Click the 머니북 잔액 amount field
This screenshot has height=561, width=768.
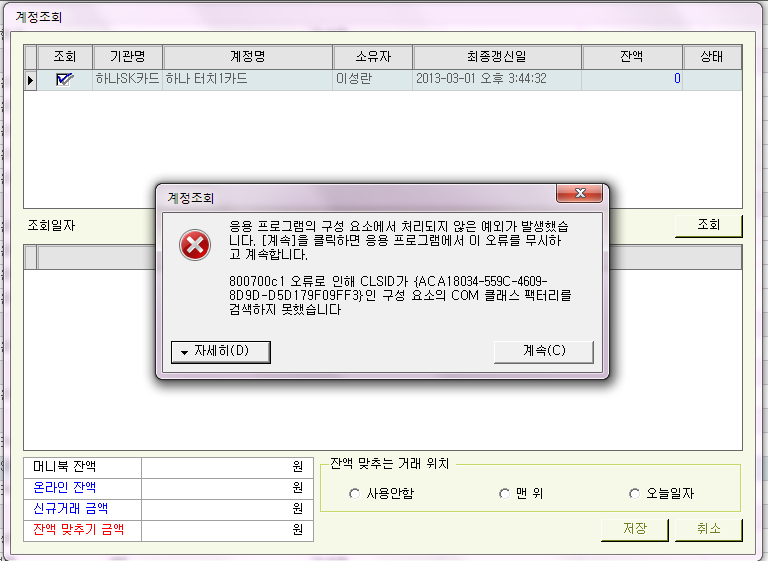click(227, 467)
